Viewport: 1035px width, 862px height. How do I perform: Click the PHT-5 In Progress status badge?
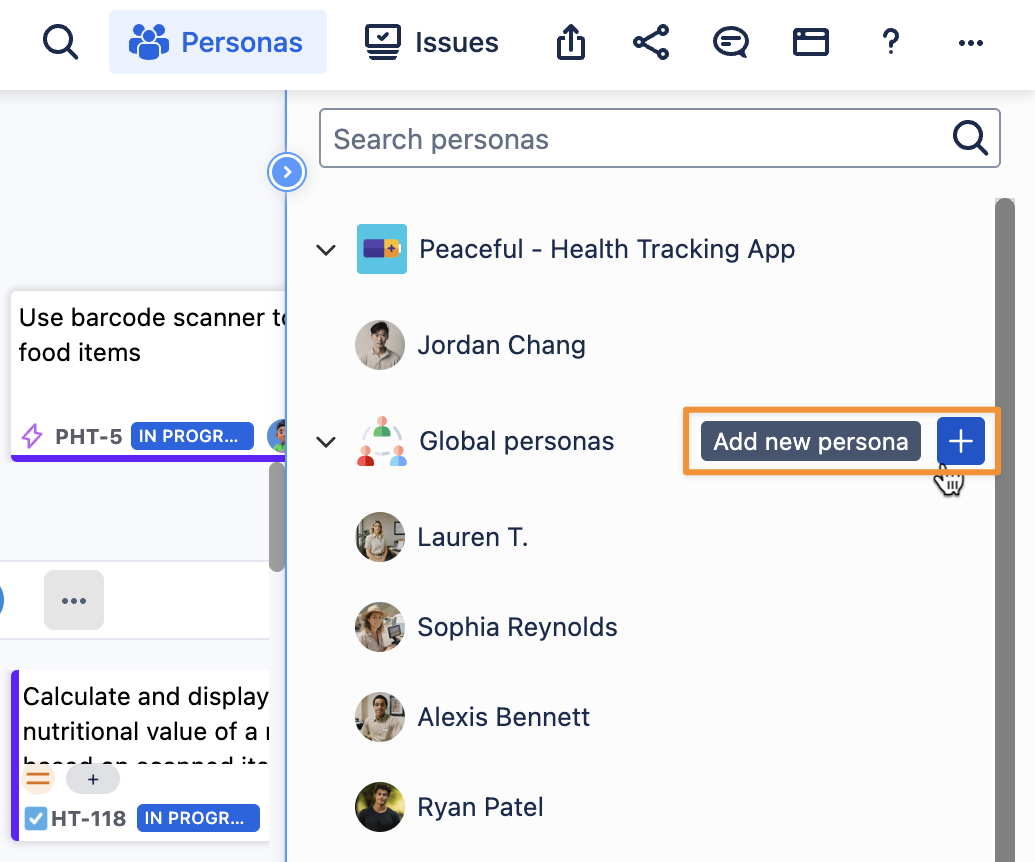192,436
